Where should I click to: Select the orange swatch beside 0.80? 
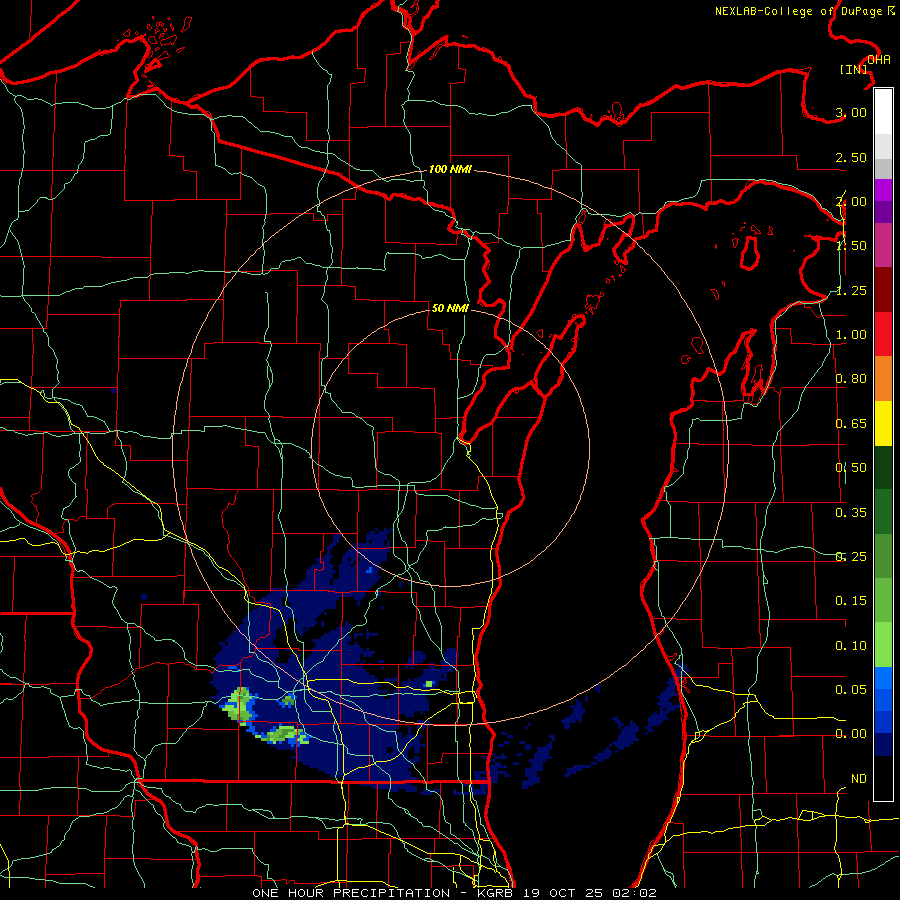pyautogui.click(x=883, y=379)
